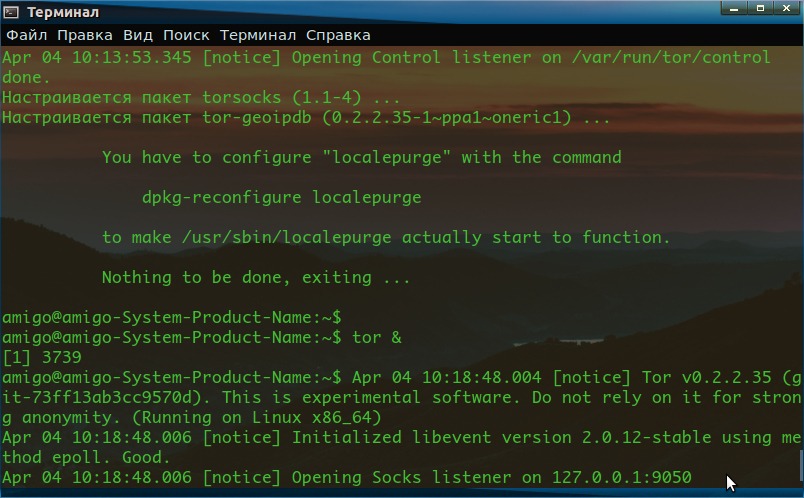Click the title text 'Терминал' in title bar
This screenshot has width=804, height=498.
pyautogui.click(x=63, y=12)
